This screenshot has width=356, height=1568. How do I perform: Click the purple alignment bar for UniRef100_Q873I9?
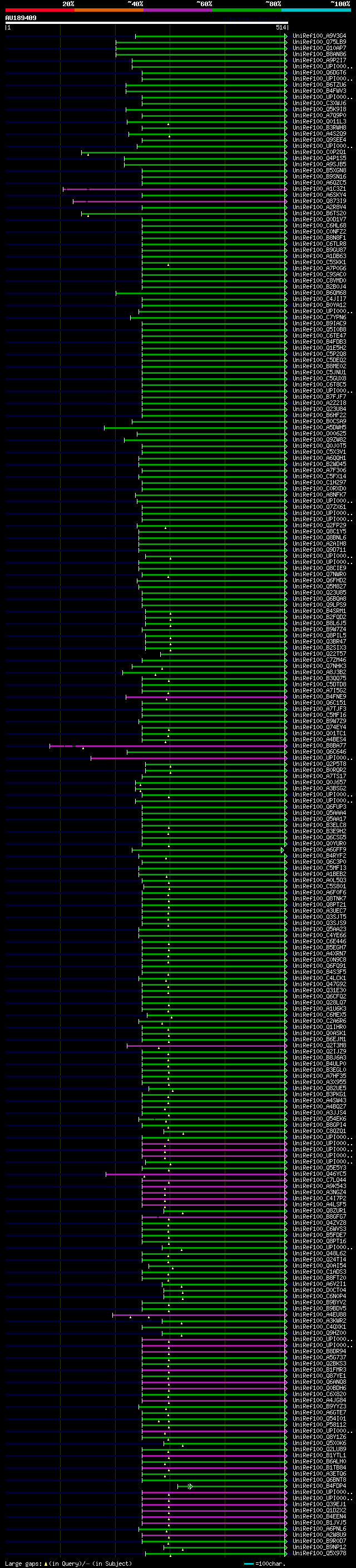click(x=180, y=201)
